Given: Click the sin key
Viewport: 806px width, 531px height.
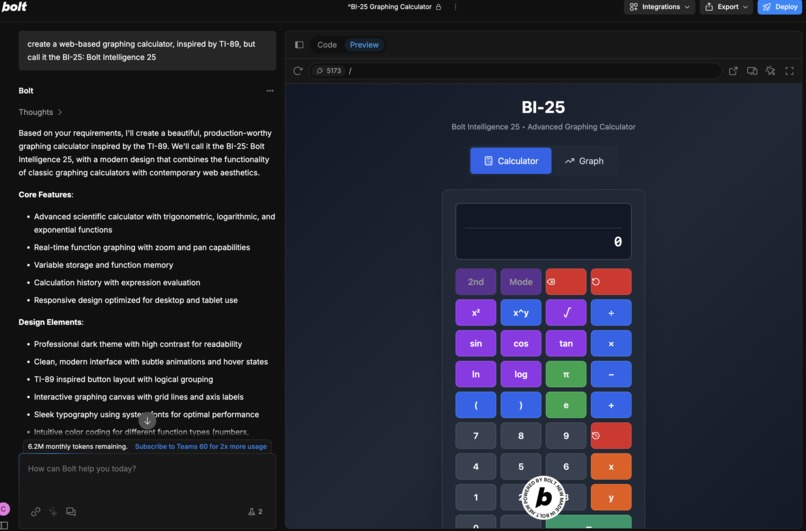Looking at the screenshot, I should (475, 343).
